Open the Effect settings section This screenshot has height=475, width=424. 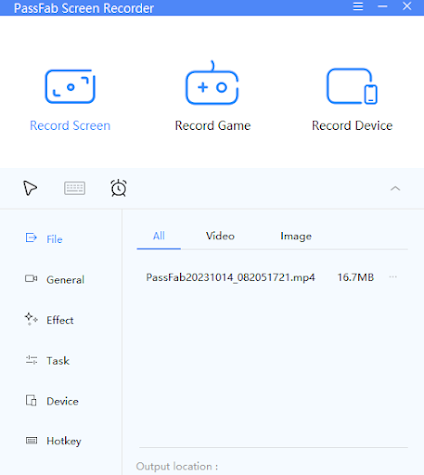pyautogui.click(x=60, y=320)
